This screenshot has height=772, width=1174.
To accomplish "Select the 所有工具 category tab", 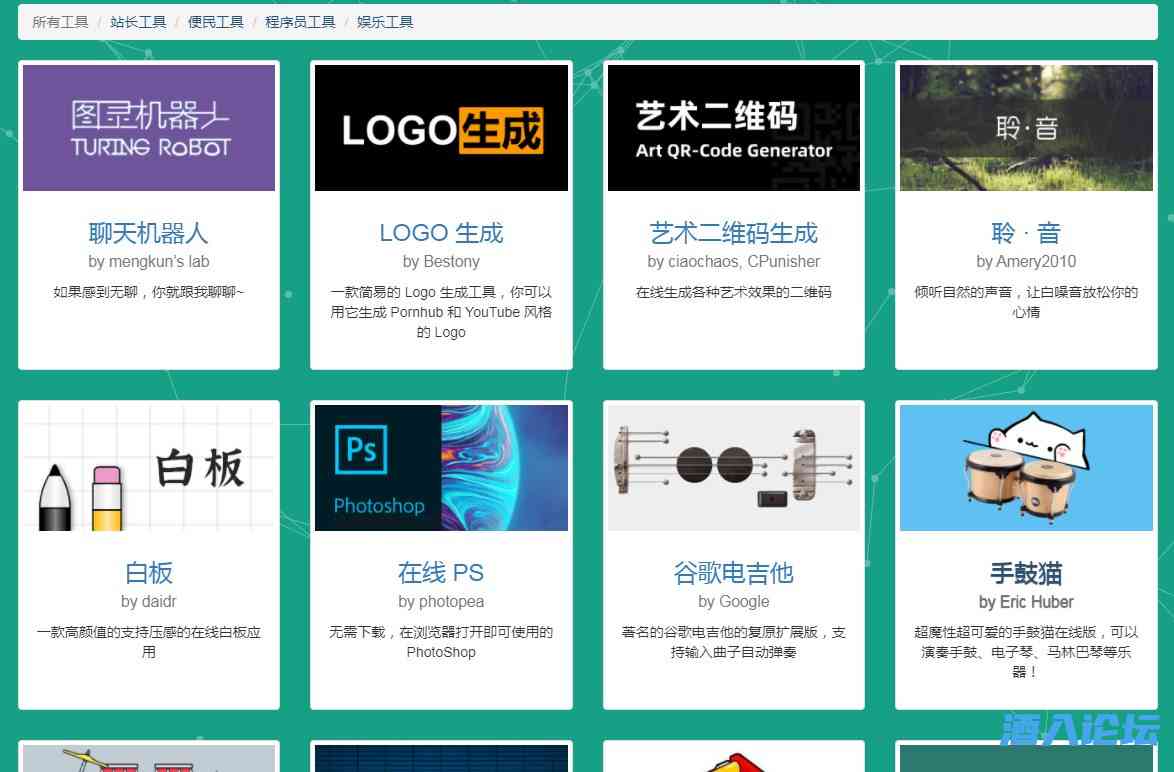I will pos(60,22).
